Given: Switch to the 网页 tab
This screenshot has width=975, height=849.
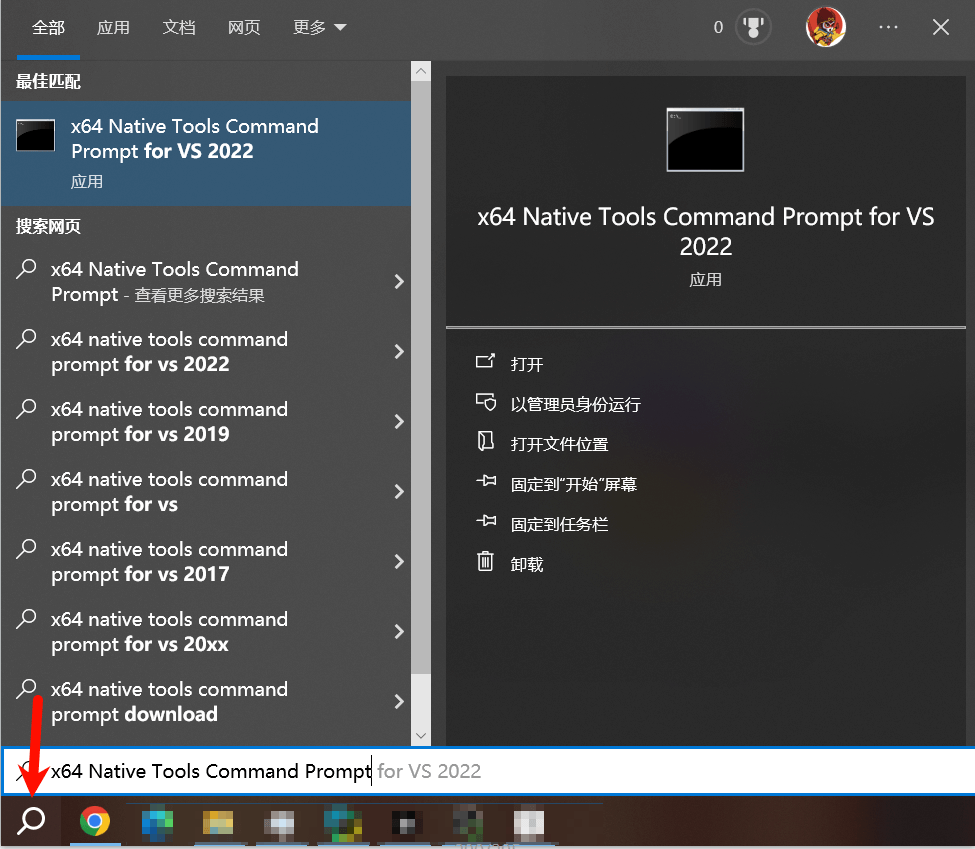Looking at the screenshot, I should coord(244,27).
